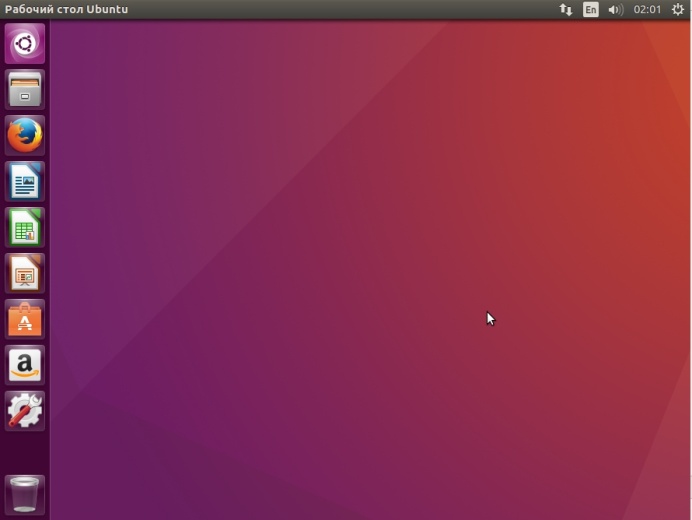Open System Settings from the launcher
692x520 pixels.
(x=25, y=411)
